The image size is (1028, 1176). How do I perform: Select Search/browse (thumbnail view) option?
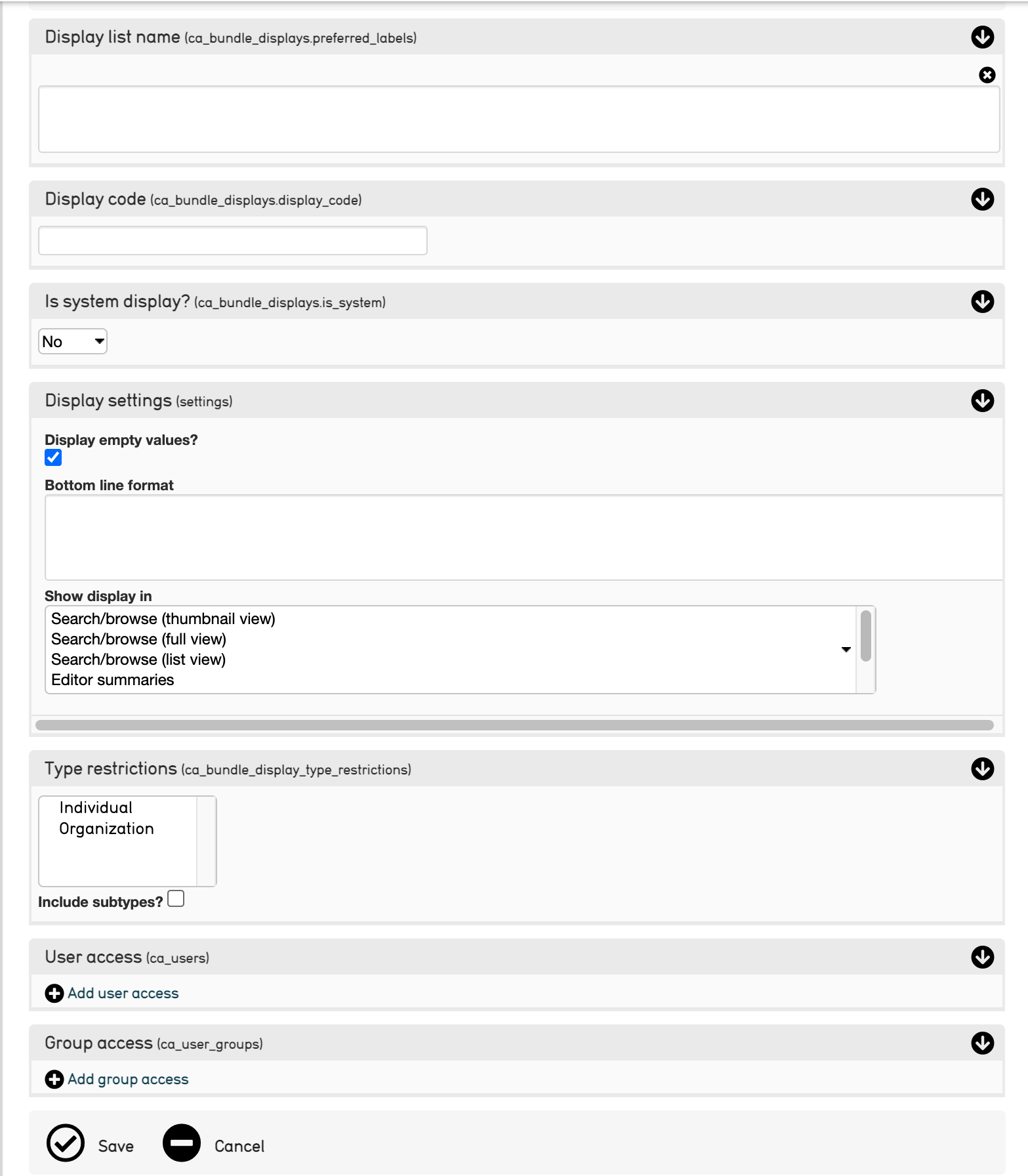pos(163,619)
